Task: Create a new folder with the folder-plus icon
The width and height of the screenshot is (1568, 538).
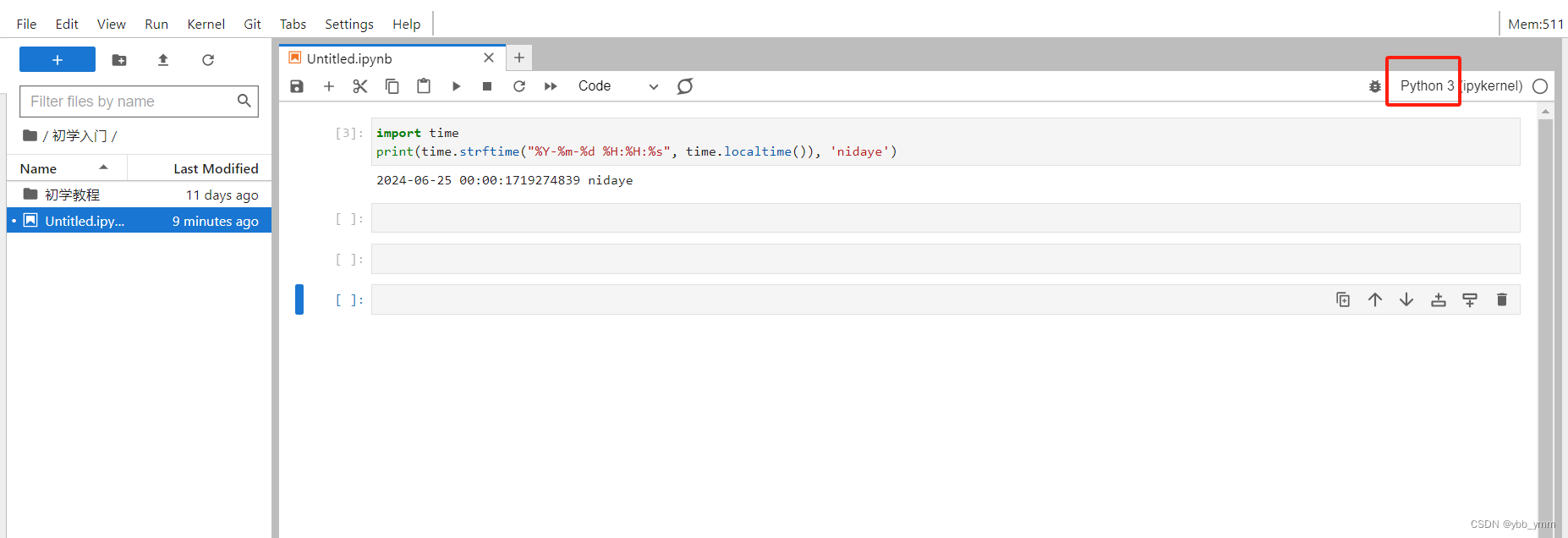Action: point(119,60)
